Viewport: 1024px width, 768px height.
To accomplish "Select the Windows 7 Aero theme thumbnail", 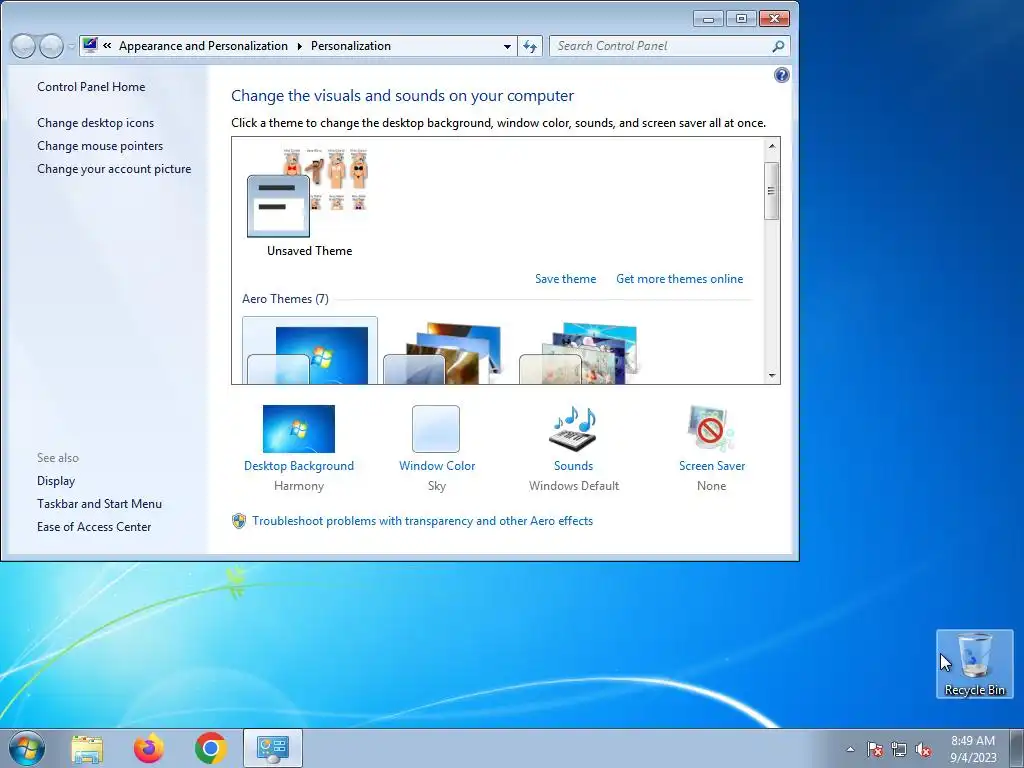I will click(x=310, y=353).
